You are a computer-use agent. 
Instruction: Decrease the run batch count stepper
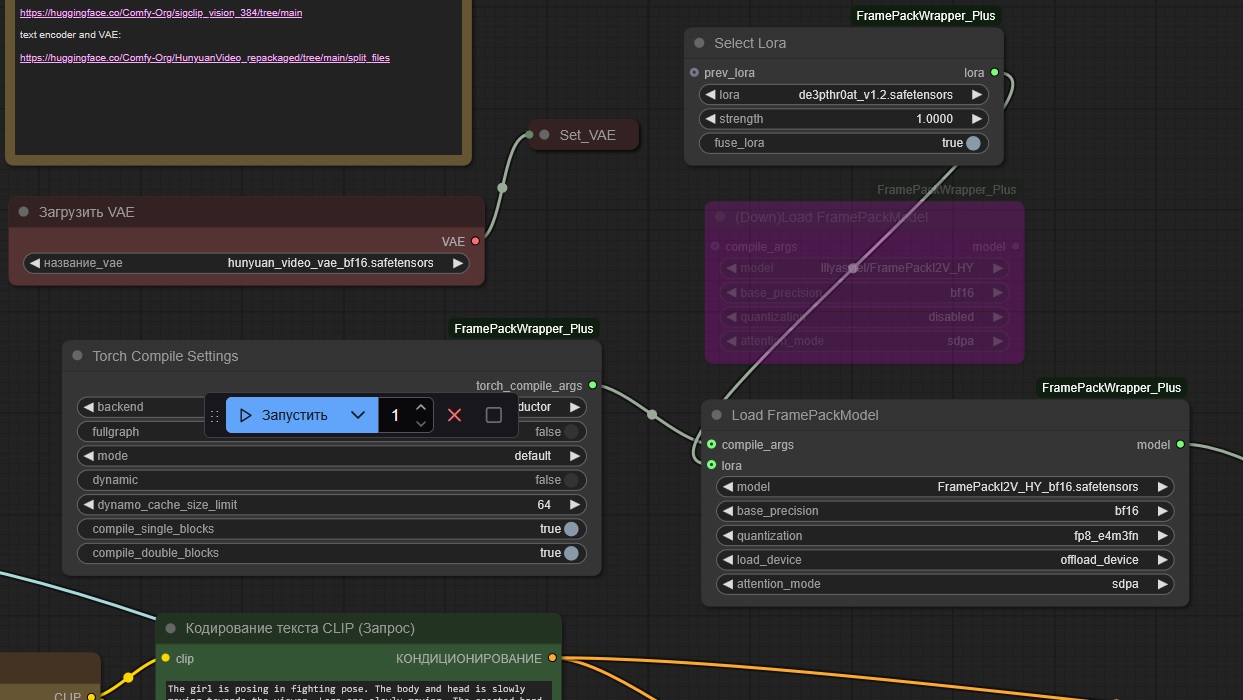tap(421, 423)
